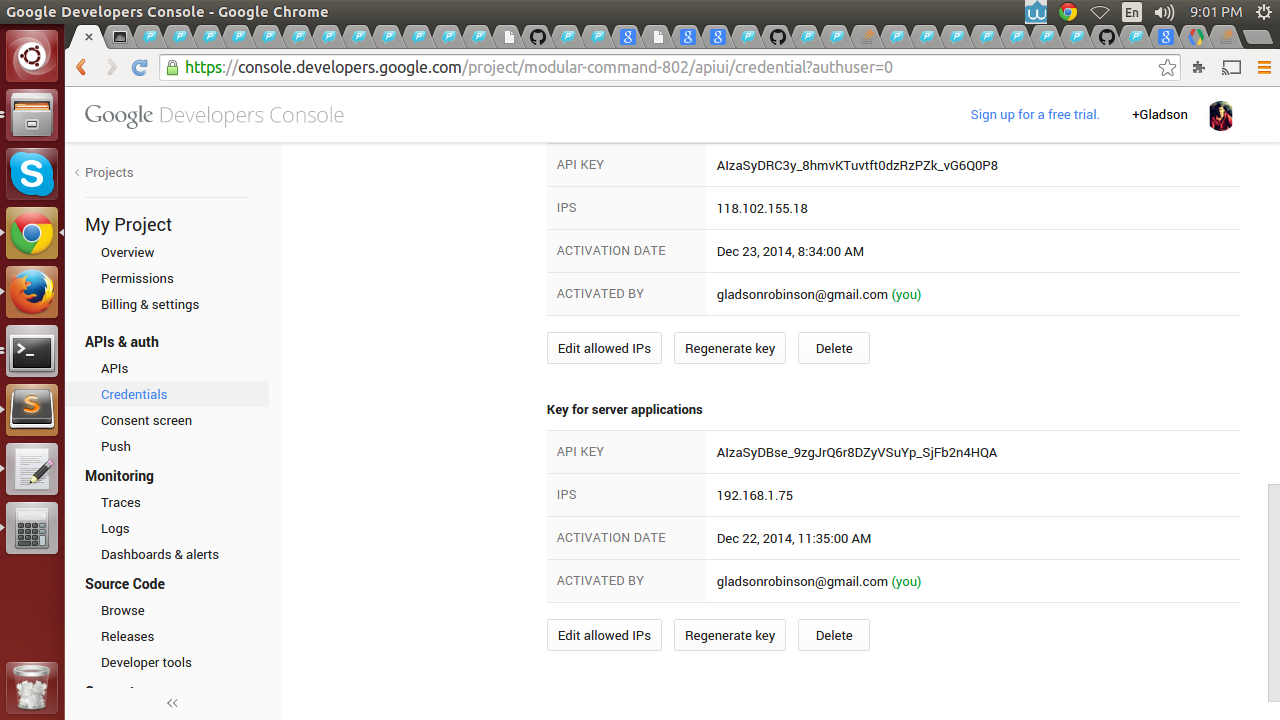Launch Firefox from the dock
Image resolution: width=1280 pixels, height=720 pixels.
pyautogui.click(x=32, y=292)
